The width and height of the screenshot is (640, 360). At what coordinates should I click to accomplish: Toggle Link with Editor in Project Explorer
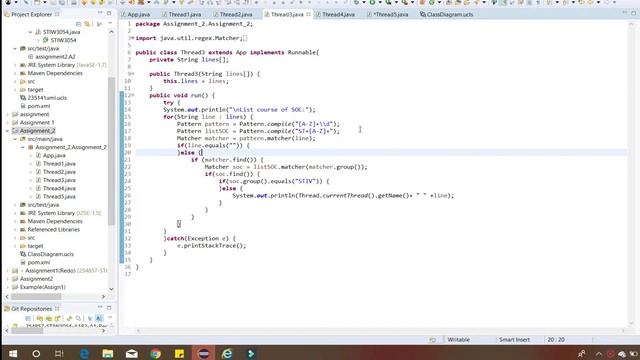87,24
